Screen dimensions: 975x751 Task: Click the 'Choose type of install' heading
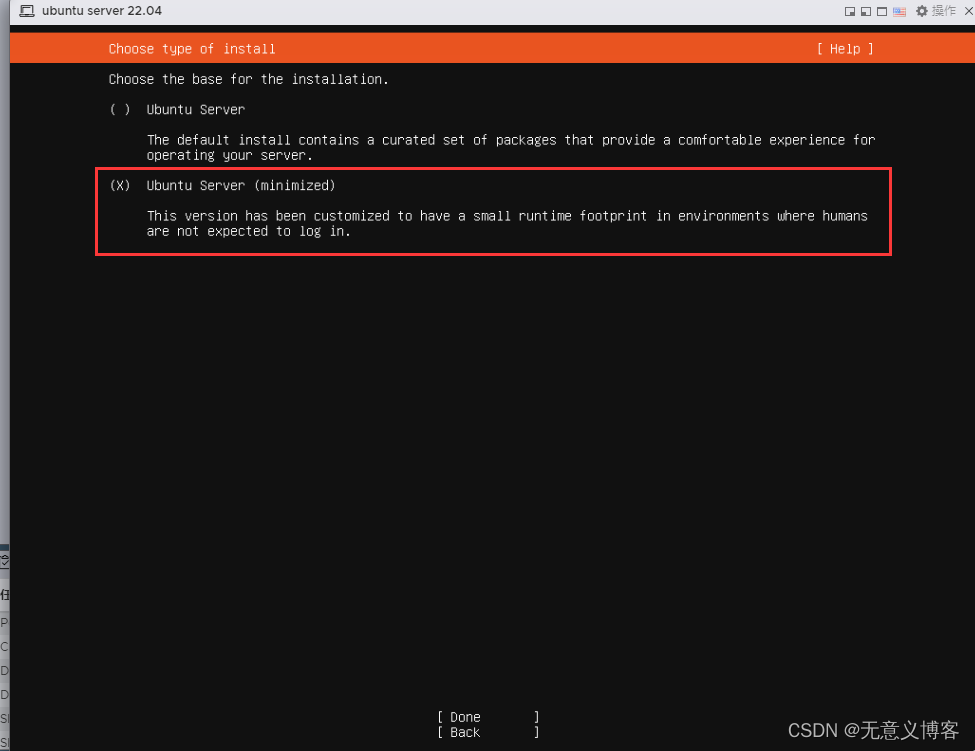(x=192, y=49)
